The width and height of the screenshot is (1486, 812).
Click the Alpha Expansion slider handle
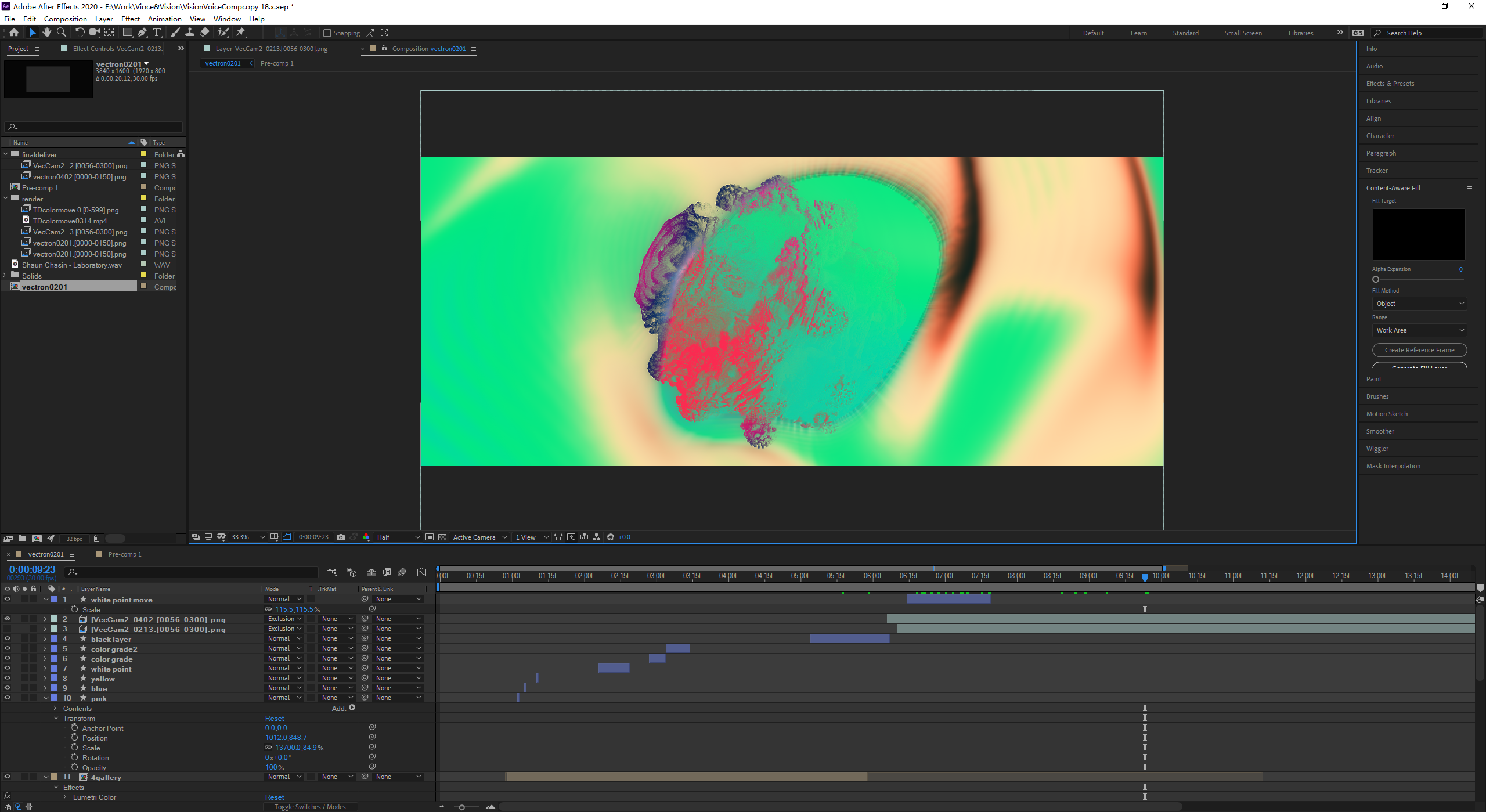pos(1376,279)
